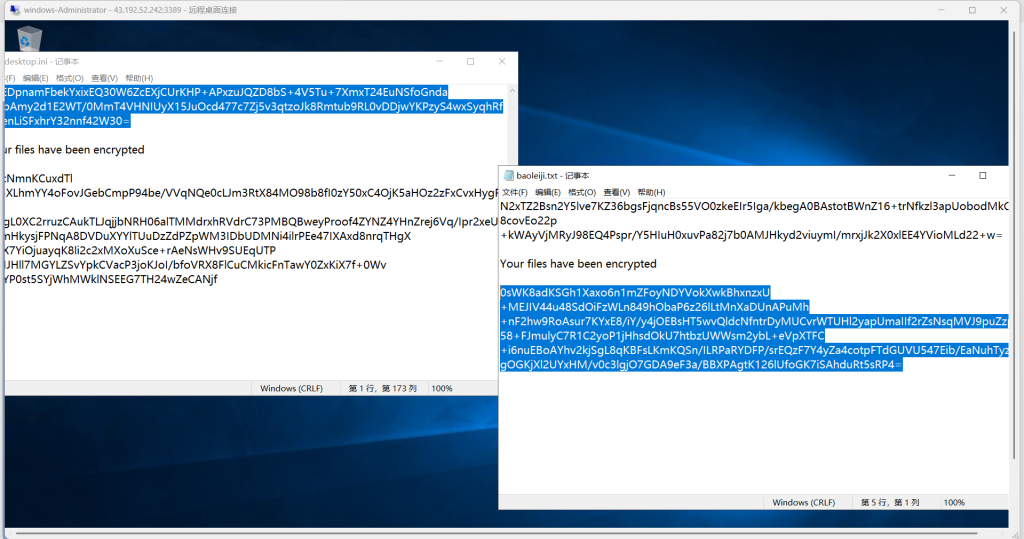Open 帮助(H) menu in desktop.ini window

[138, 78]
